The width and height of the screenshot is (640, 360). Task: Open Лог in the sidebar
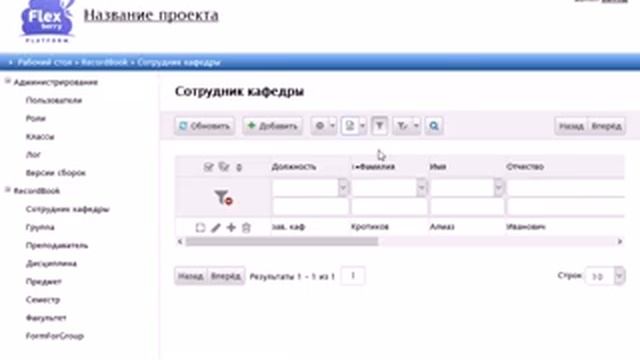pos(33,155)
